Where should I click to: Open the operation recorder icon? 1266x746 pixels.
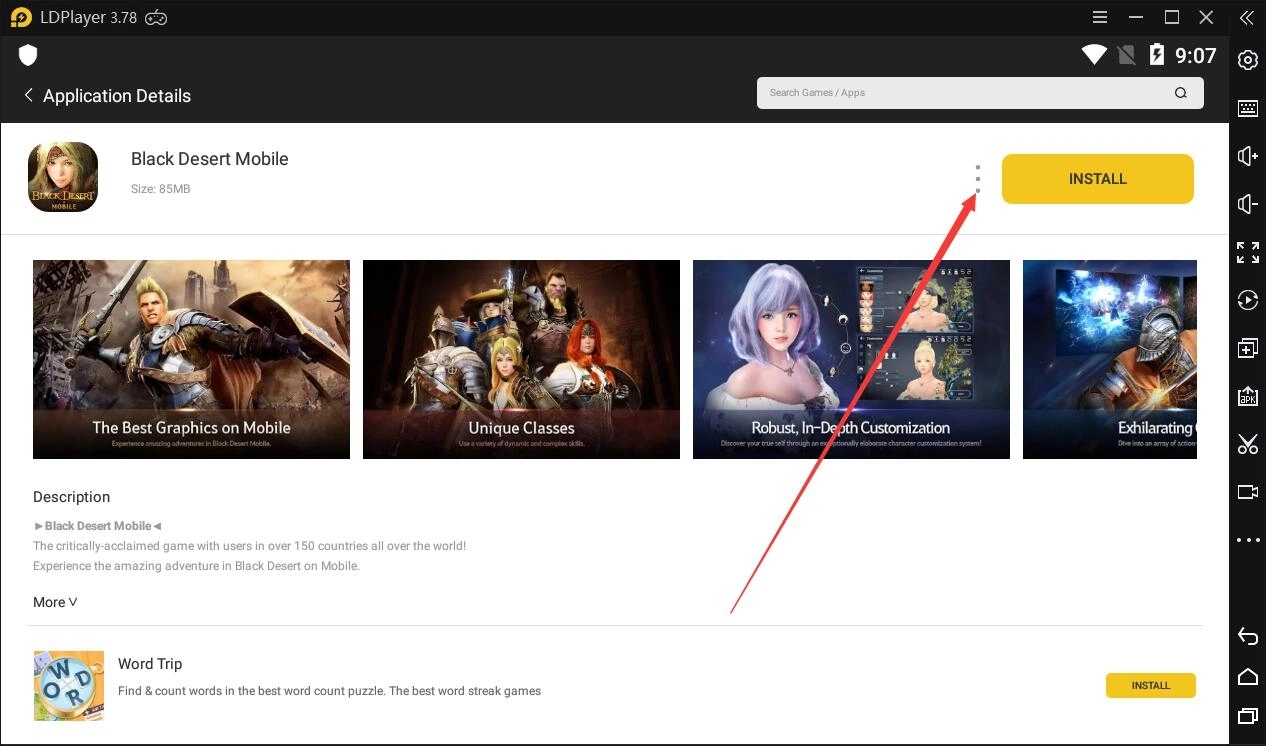pos(1247,300)
